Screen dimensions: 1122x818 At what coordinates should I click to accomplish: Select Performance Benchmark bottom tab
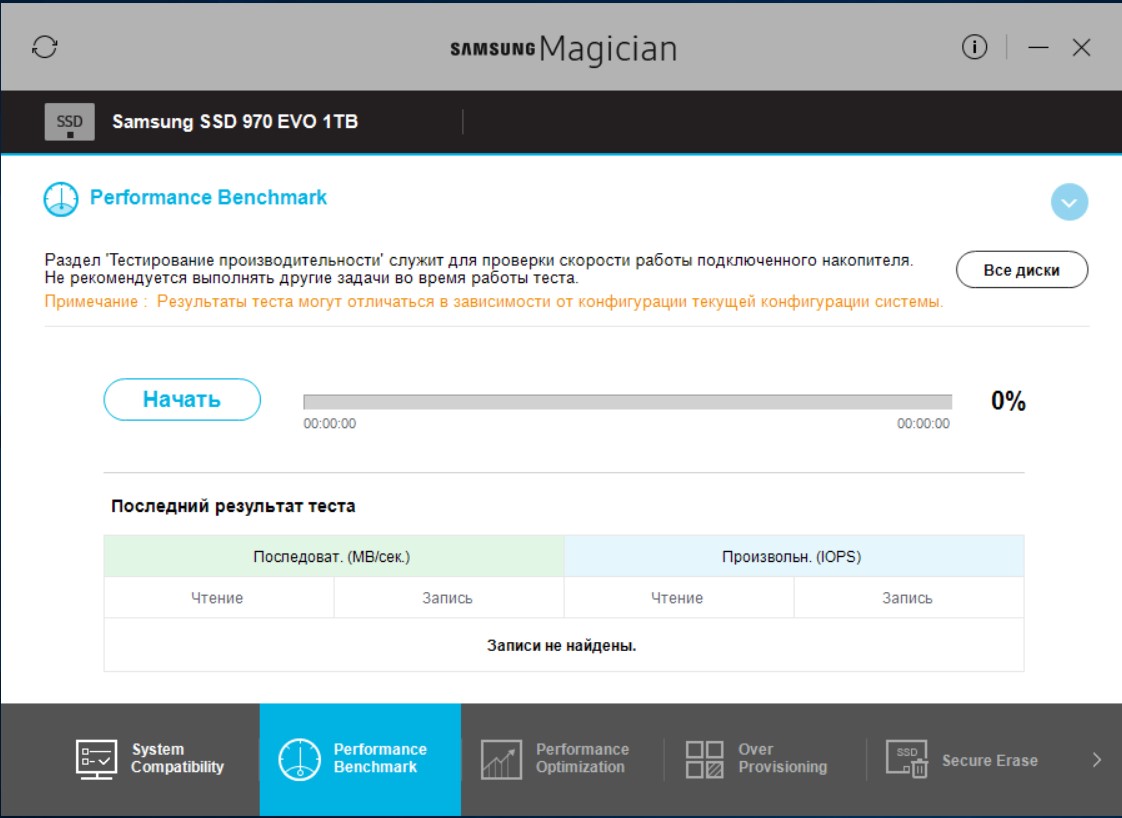[360, 759]
